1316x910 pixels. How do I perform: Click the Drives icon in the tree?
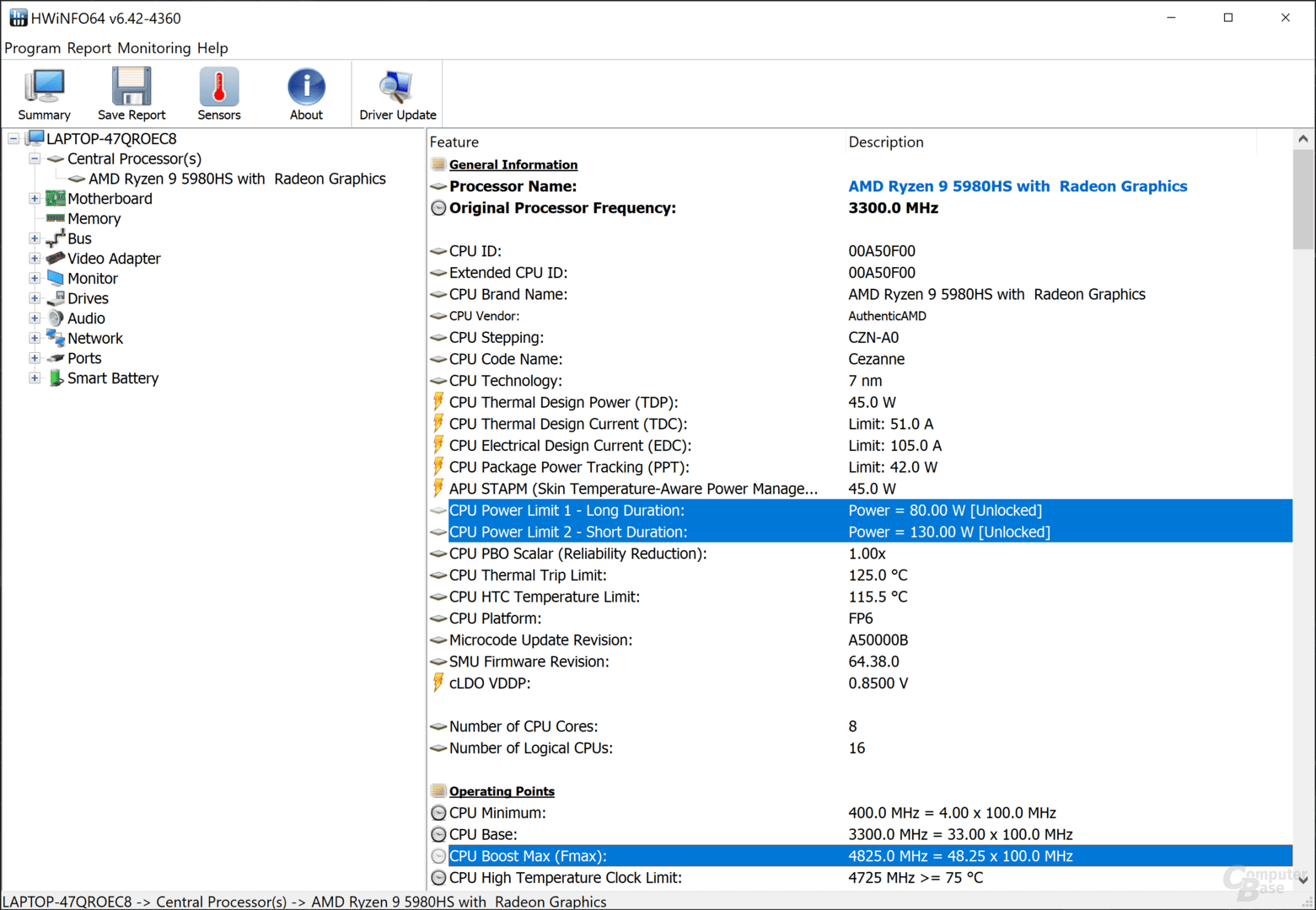[x=56, y=298]
